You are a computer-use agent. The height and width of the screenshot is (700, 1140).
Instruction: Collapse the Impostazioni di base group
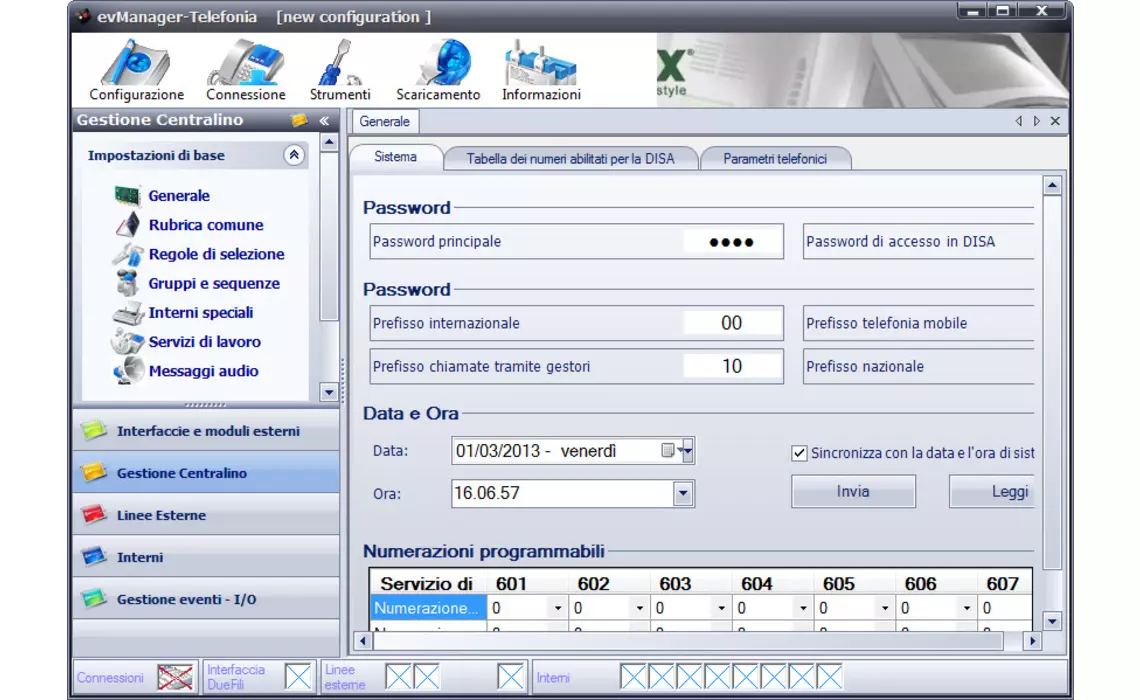click(294, 155)
